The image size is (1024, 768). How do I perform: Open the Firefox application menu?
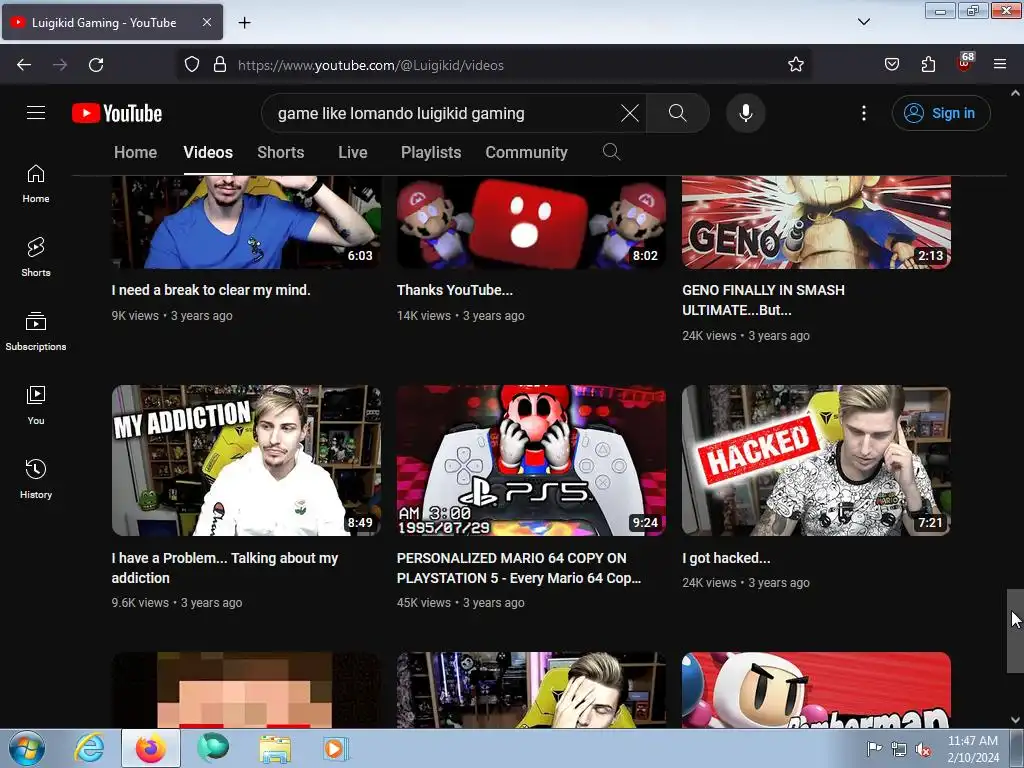pos(1000,65)
